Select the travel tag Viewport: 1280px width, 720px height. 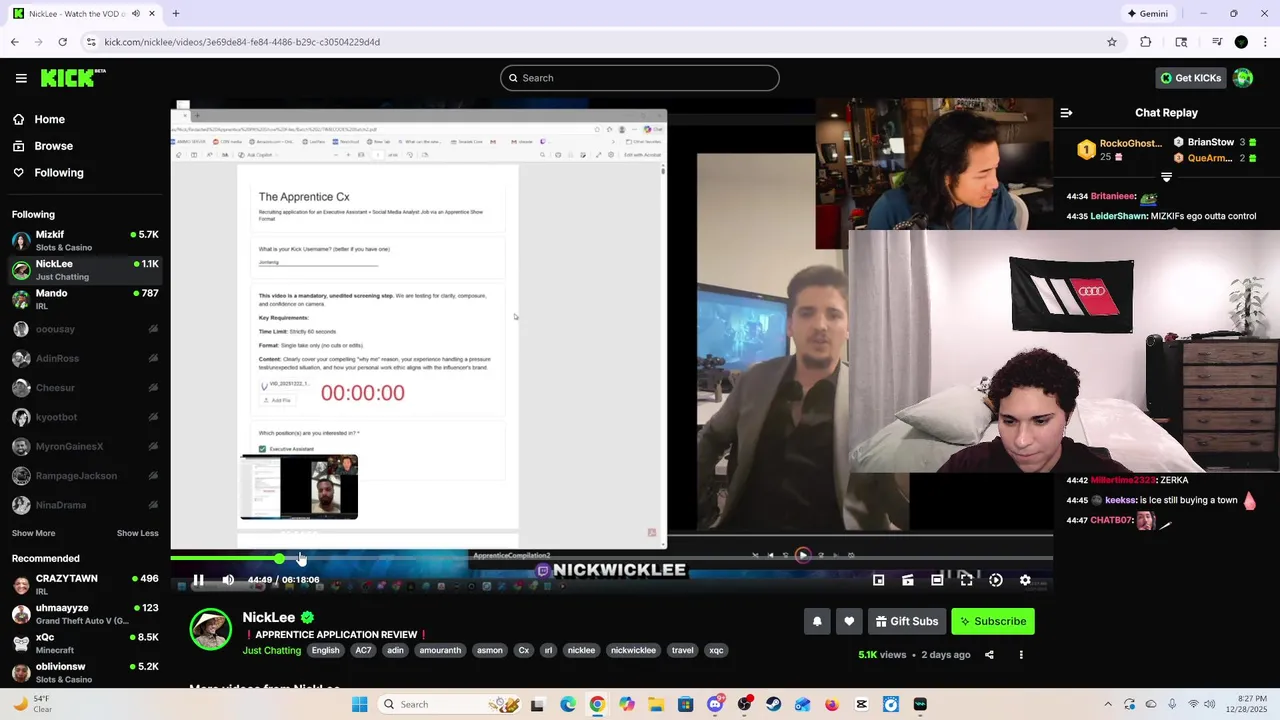tap(682, 650)
